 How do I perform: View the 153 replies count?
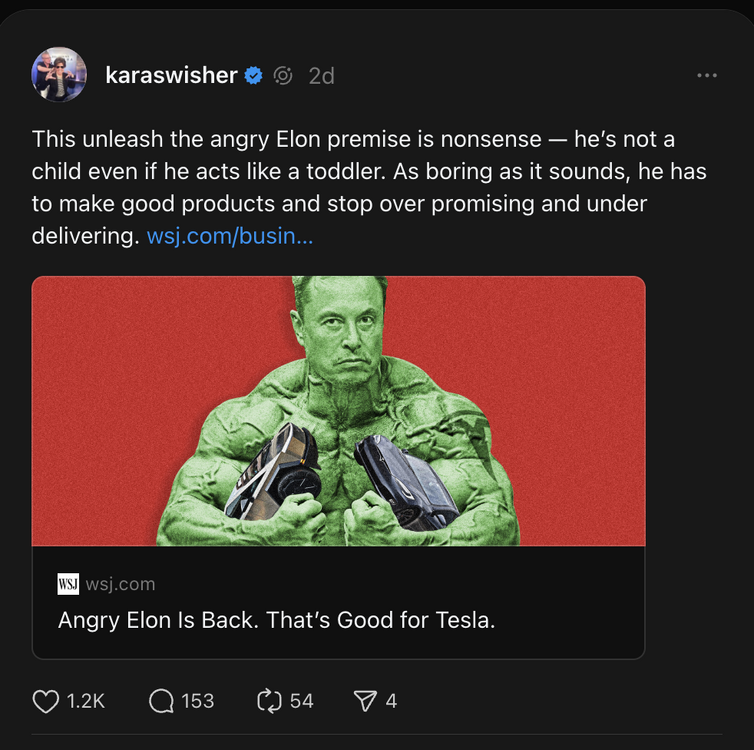(x=197, y=701)
